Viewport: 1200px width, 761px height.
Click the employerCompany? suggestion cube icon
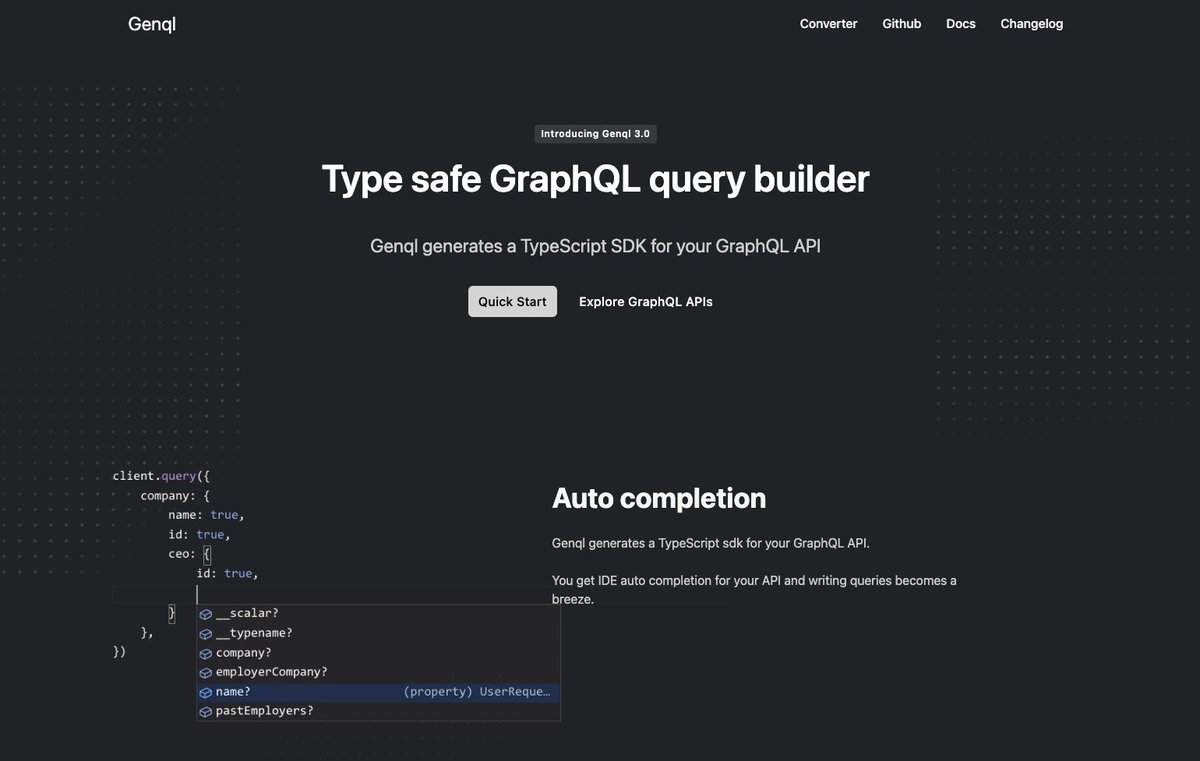click(206, 672)
